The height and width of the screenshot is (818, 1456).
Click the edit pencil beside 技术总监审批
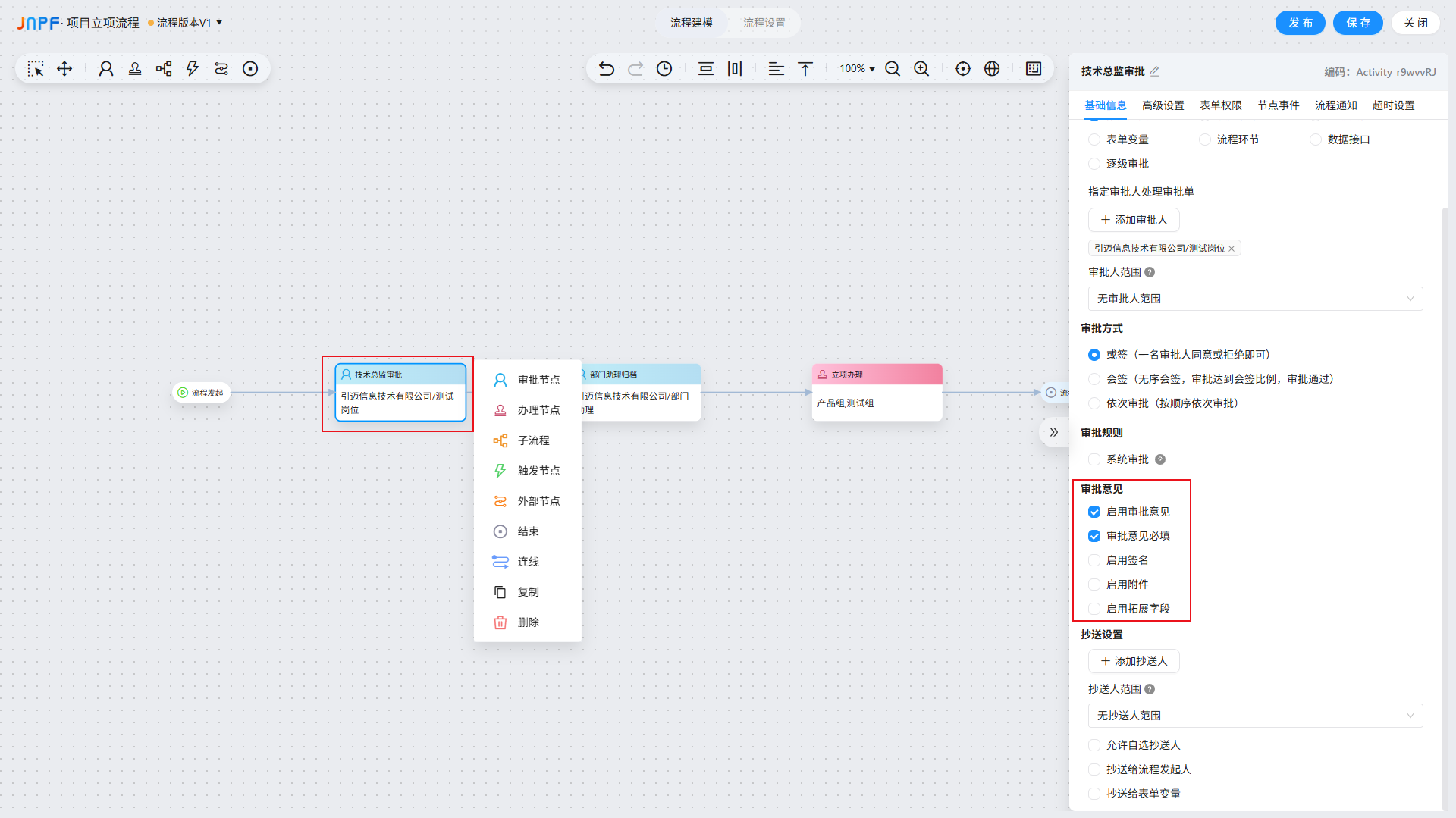[x=1155, y=71]
